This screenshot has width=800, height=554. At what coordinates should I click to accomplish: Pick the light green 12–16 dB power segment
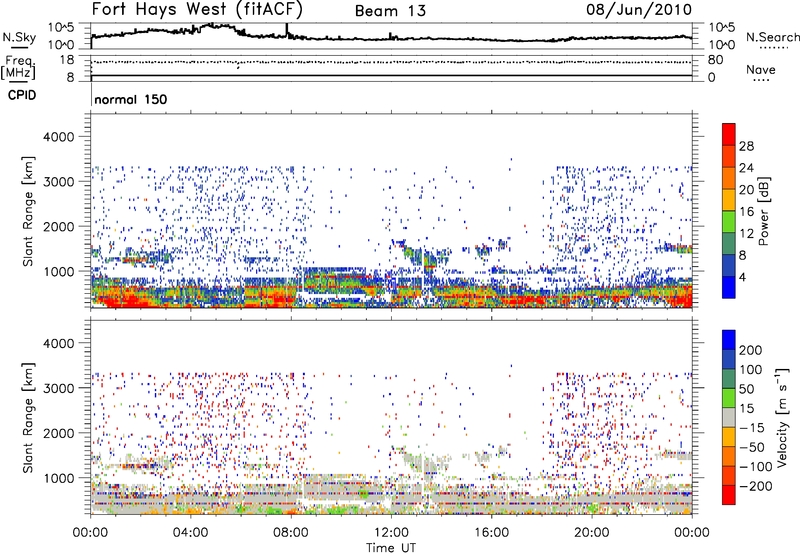(729, 222)
